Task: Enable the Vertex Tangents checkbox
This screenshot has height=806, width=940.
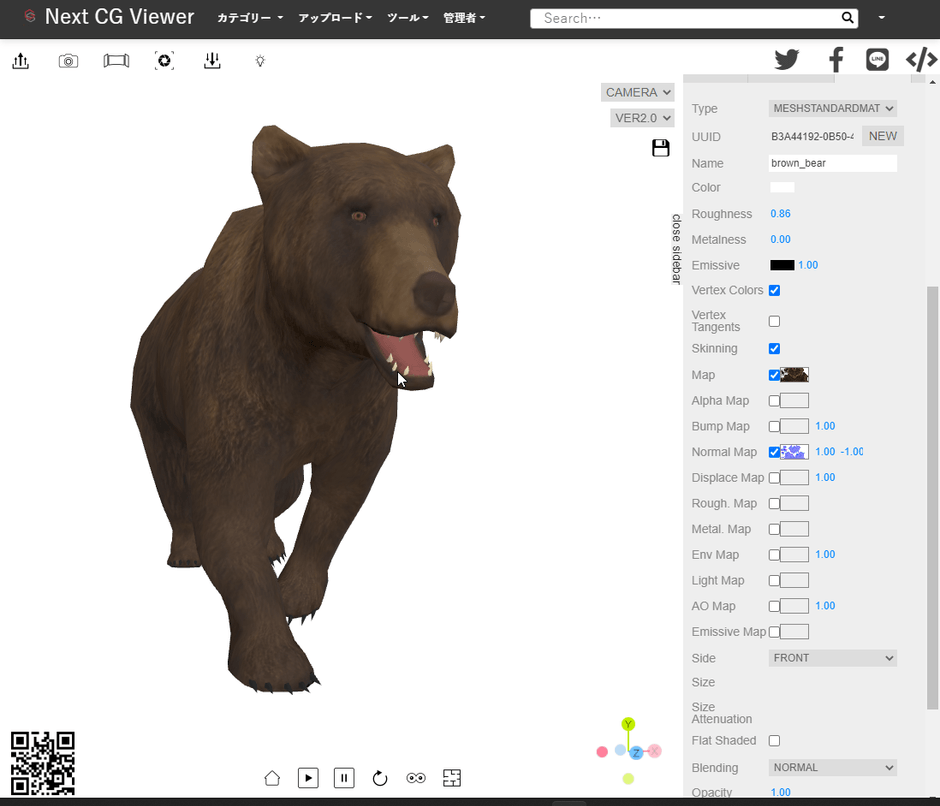Action: tap(774, 321)
